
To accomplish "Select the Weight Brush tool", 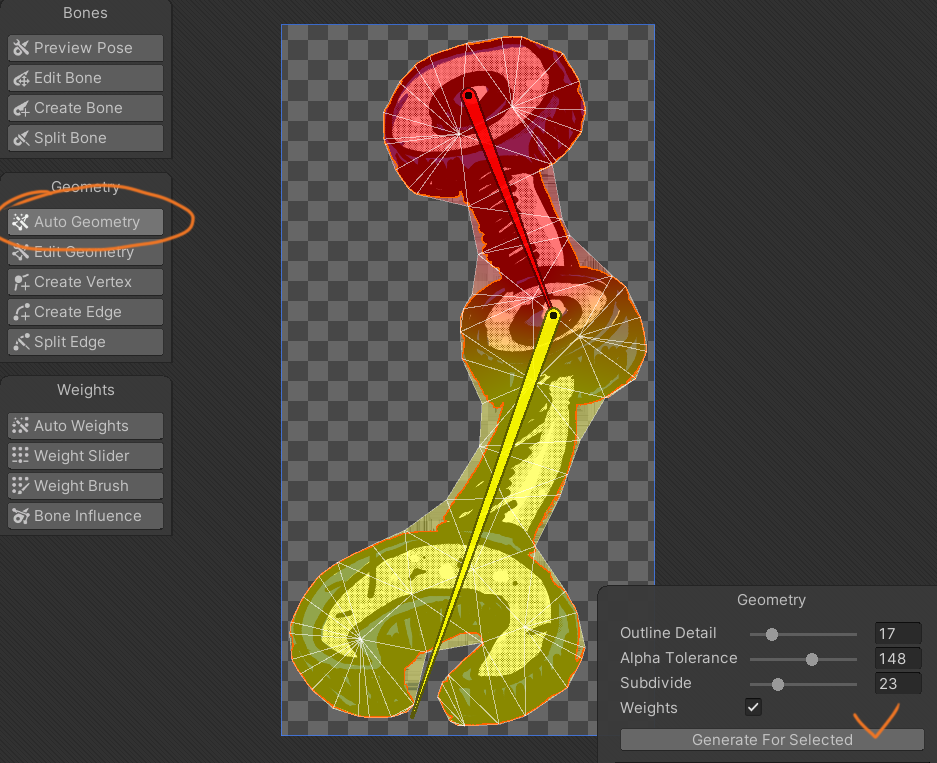I will click(85, 486).
